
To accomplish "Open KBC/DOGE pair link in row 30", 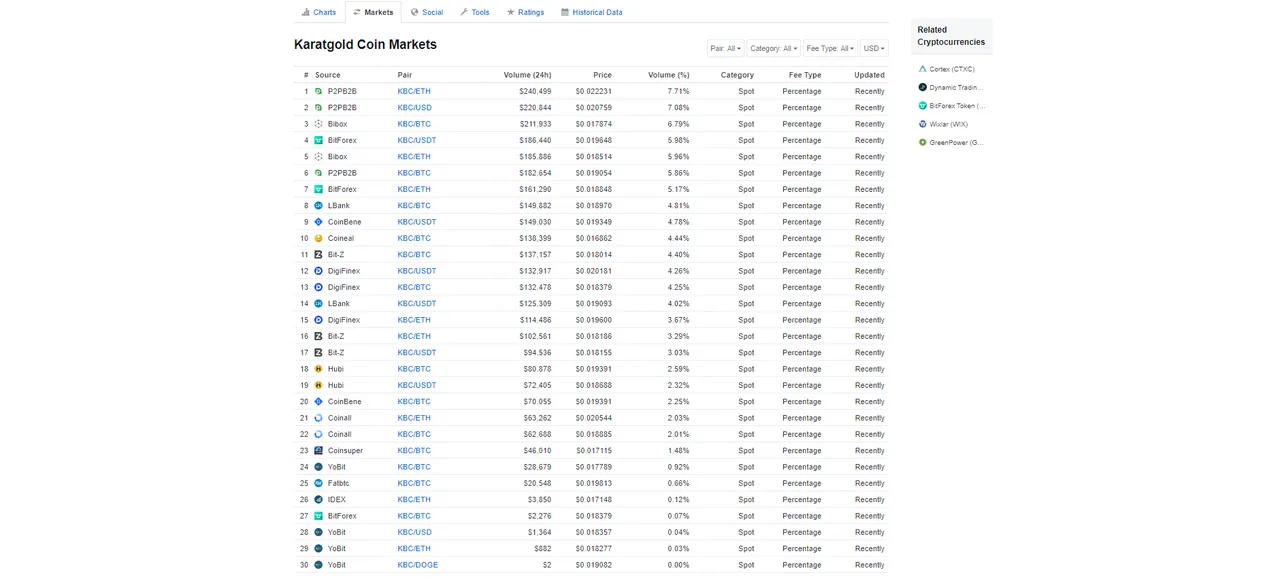I will 417,565.
